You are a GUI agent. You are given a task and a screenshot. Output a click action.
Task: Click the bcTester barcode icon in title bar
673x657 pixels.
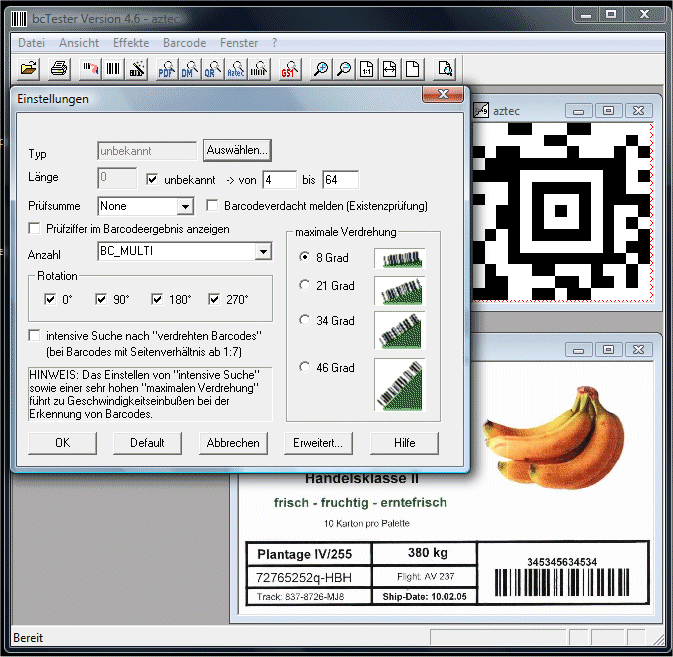click(19, 19)
